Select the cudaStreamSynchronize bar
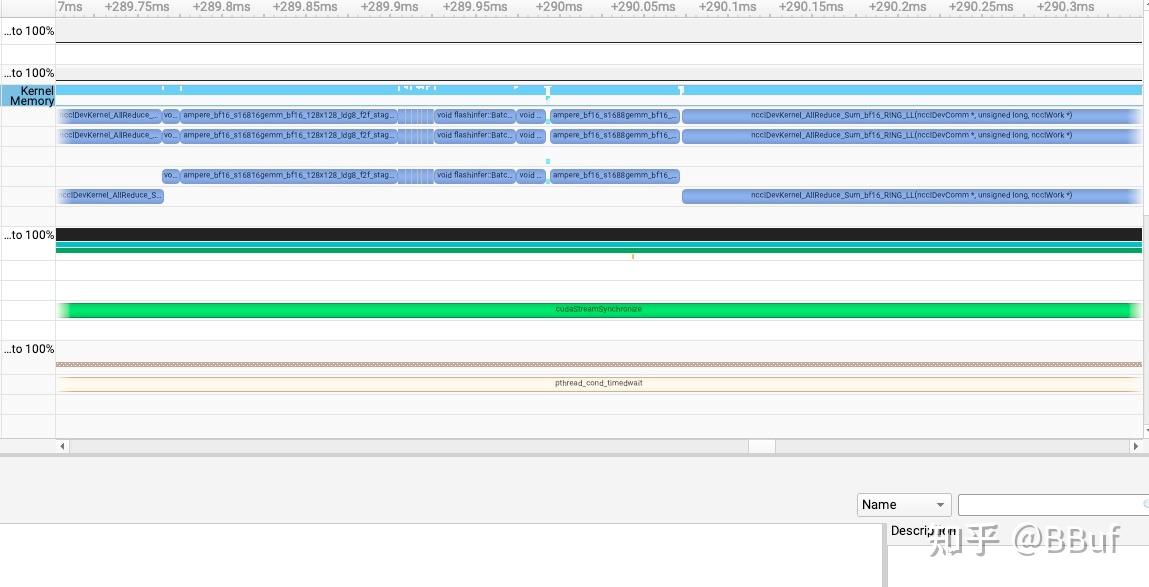The image size is (1149, 587). tap(599, 310)
